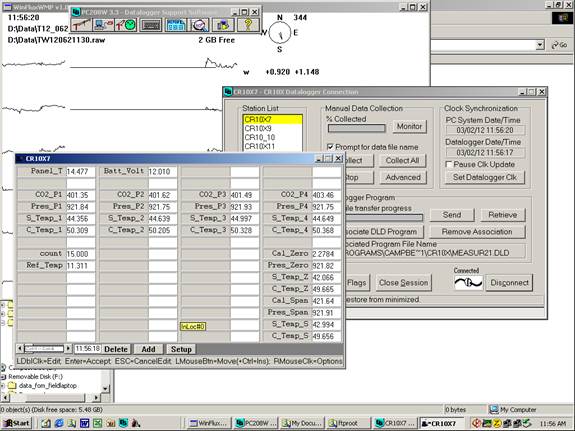
Task: Click the file transfer progress bar
Action: [x=384, y=218]
